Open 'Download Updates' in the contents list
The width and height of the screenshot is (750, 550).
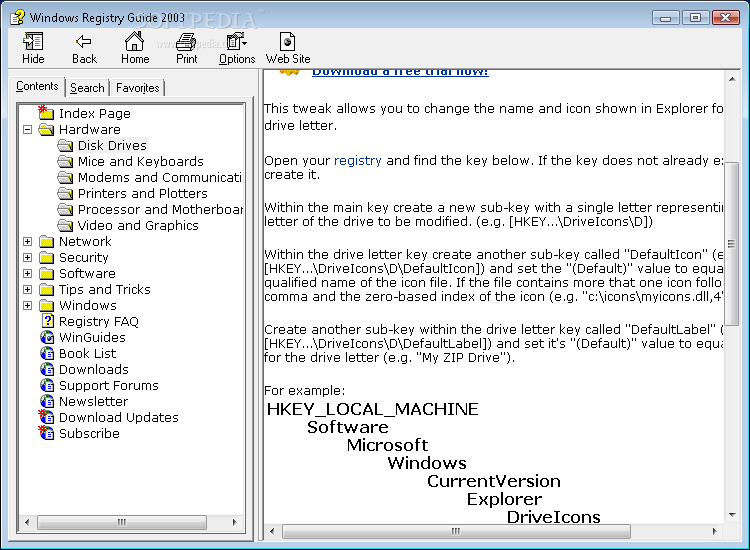pyautogui.click(x=119, y=418)
